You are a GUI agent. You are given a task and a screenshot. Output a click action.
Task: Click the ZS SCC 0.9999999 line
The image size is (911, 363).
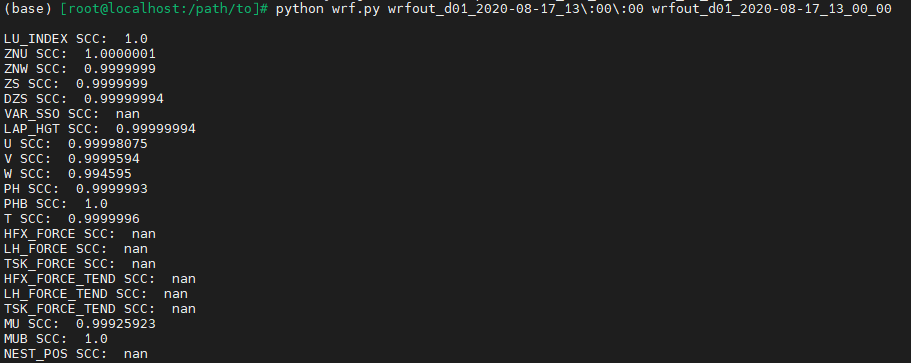(76, 84)
